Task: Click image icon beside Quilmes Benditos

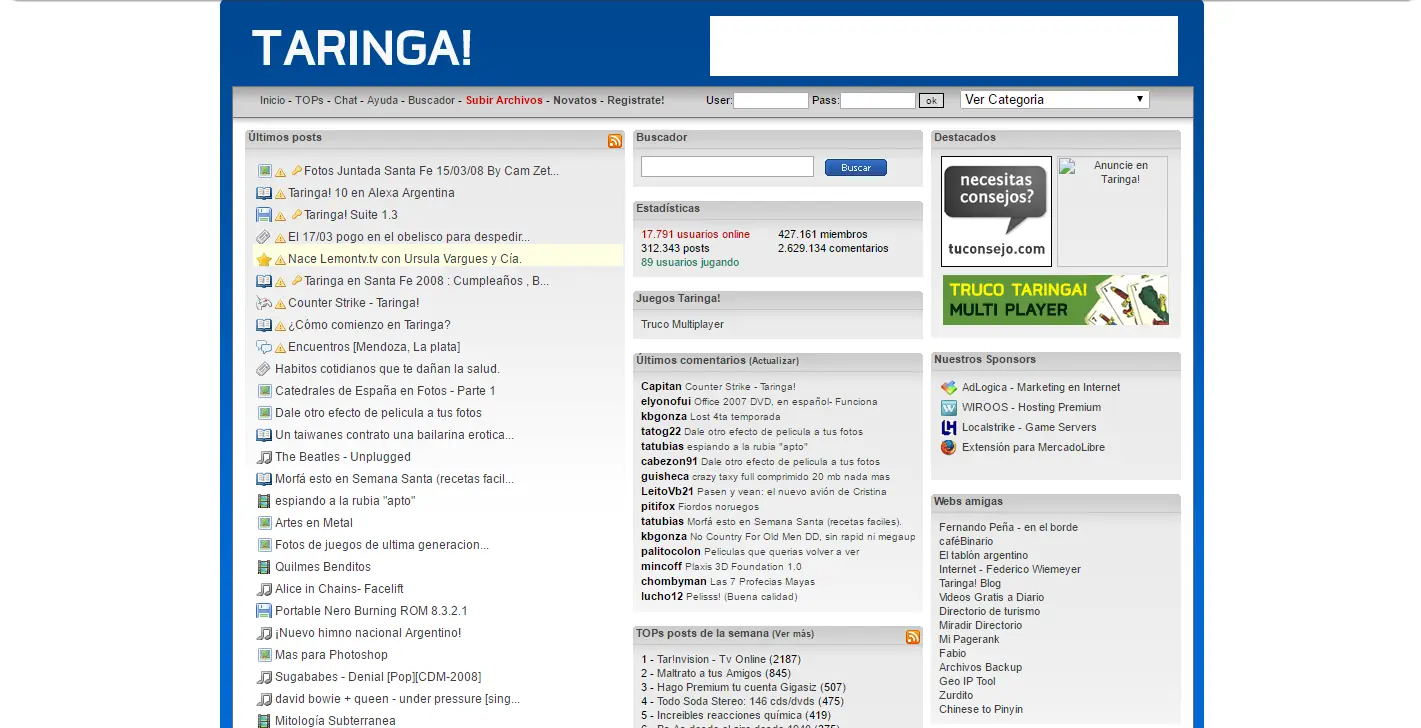Action: coord(264,567)
